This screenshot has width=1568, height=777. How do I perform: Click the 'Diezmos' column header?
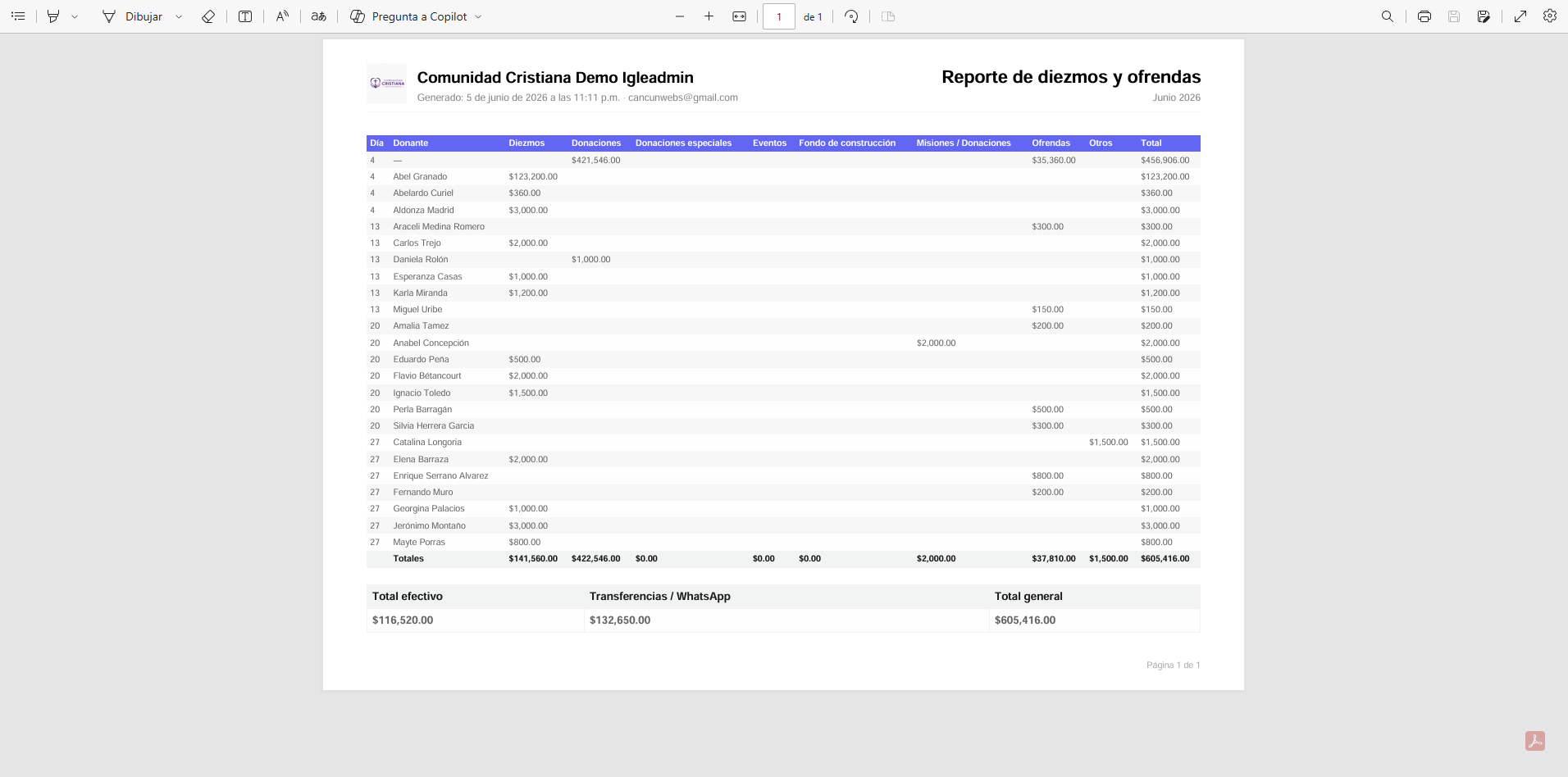tap(526, 143)
